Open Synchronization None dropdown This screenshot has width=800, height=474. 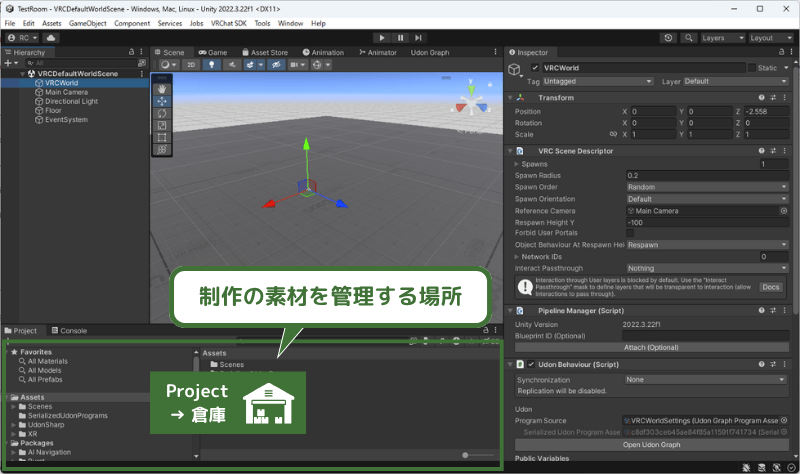point(706,380)
